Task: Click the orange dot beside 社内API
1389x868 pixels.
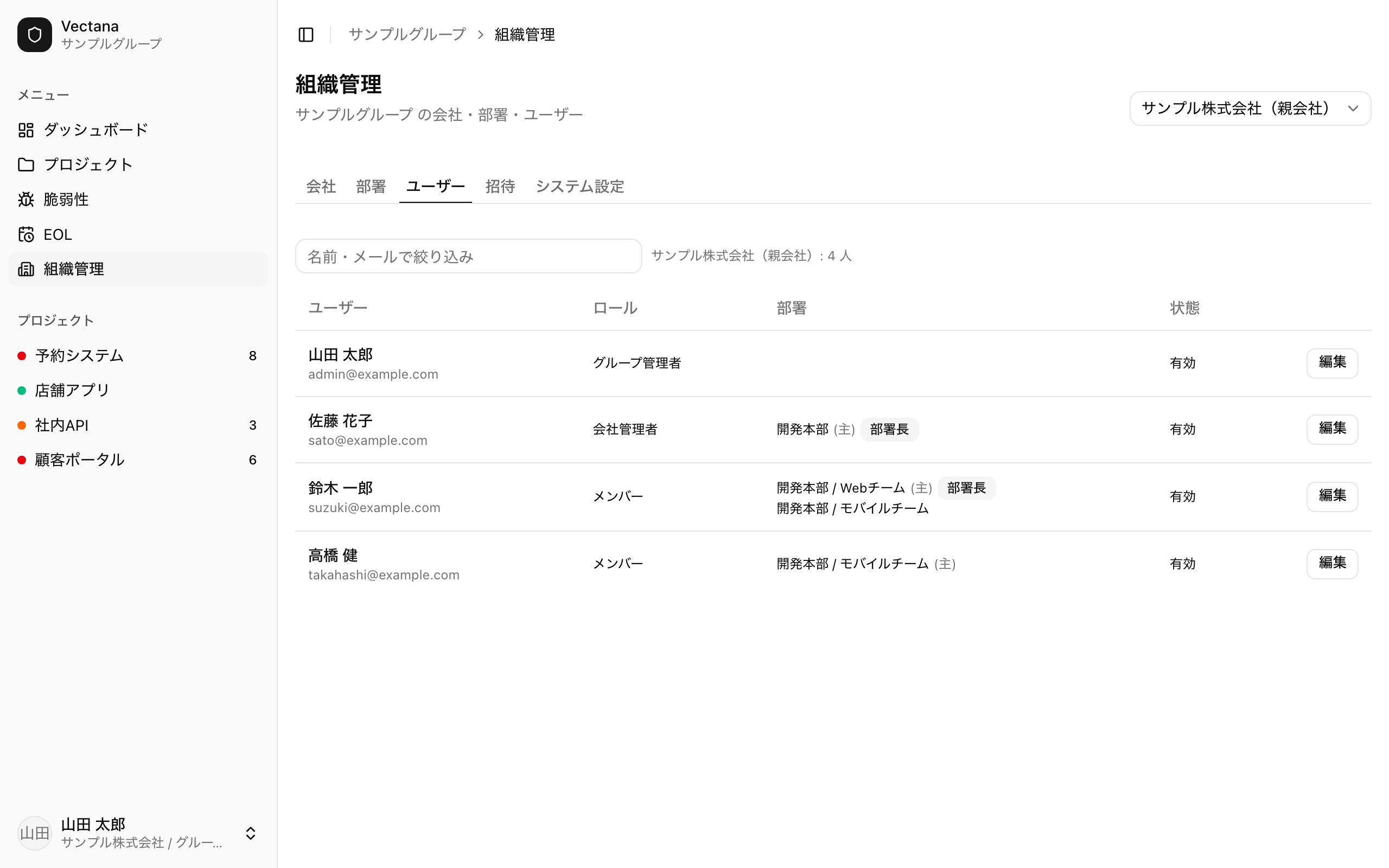Action: tap(22, 425)
